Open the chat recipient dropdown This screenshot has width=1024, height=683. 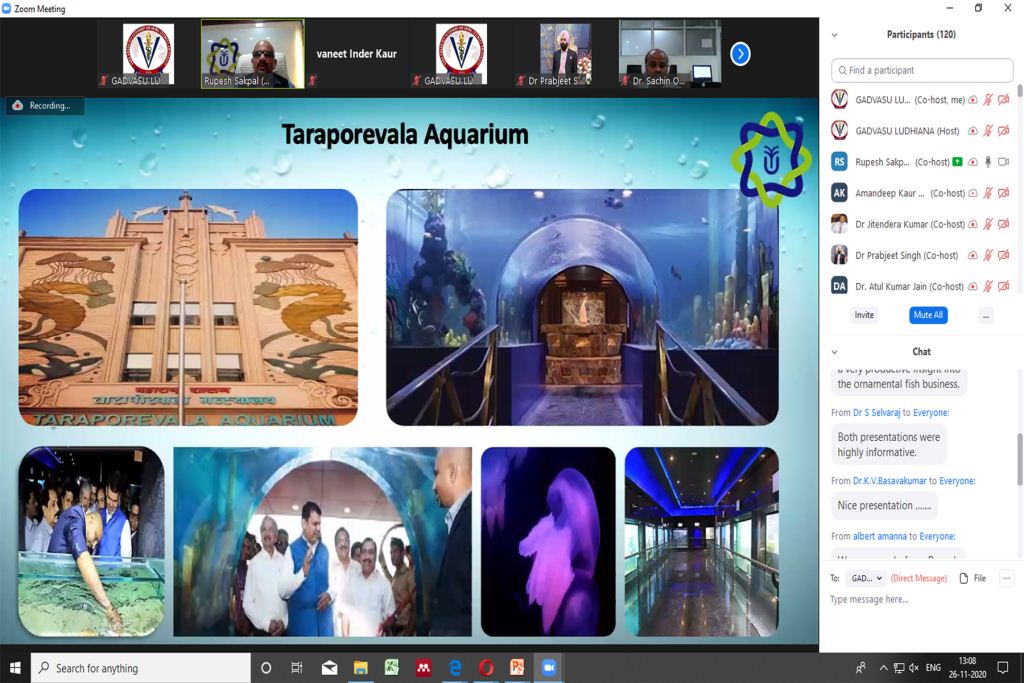[866, 578]
